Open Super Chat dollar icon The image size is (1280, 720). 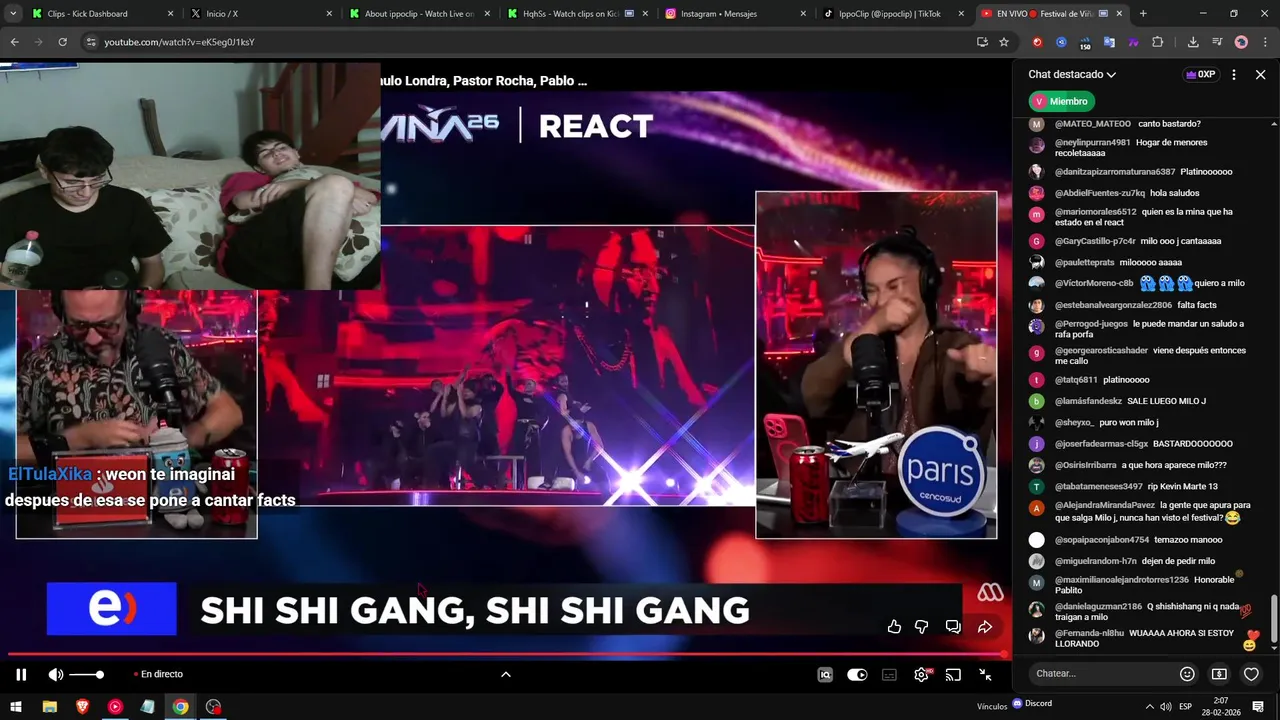click(x=1219, y=674)
